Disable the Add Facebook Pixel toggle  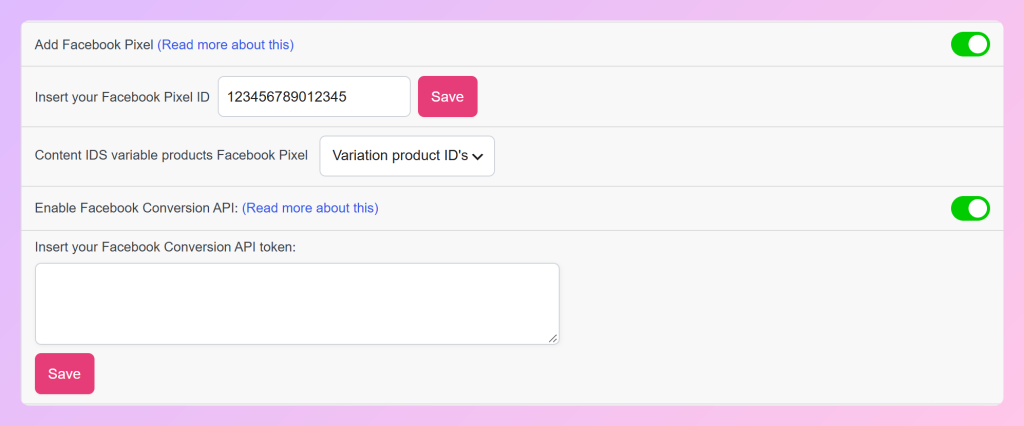tap(970, 44)
